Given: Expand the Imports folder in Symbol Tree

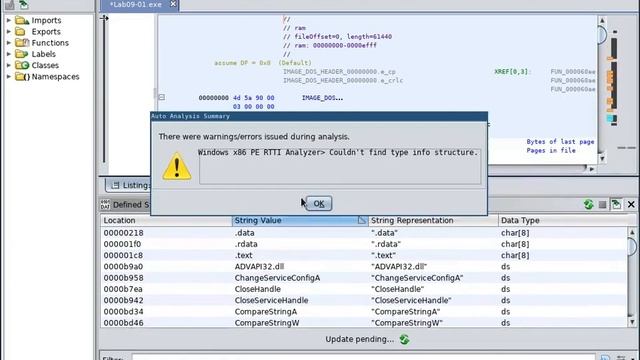Looking at the screenshot, I should [x=9, y=20].
